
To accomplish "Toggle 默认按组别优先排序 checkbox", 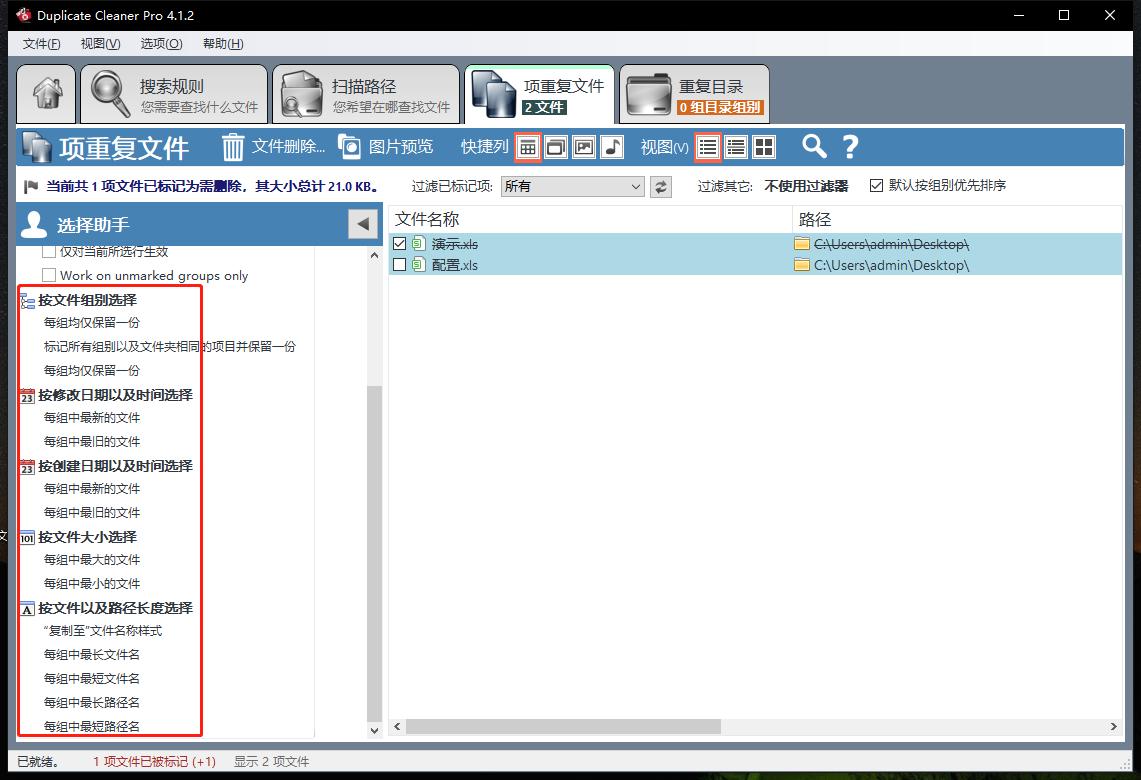I will pyautogui.click(x=877, y=186).
